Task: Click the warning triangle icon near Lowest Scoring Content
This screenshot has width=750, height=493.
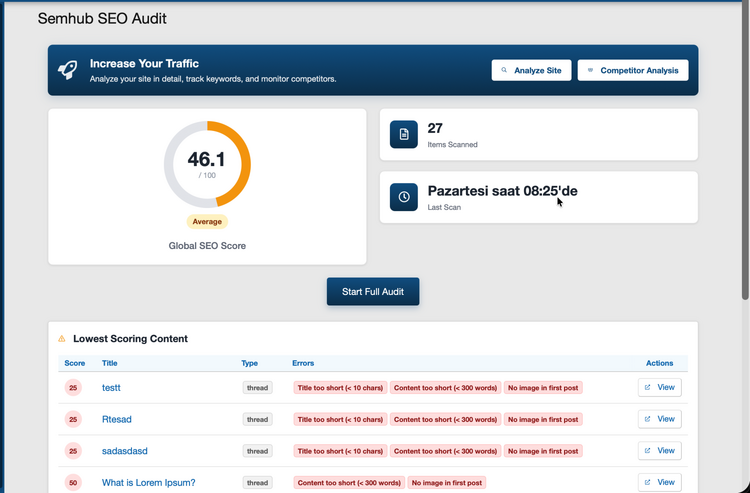Action: pos(62,339)
